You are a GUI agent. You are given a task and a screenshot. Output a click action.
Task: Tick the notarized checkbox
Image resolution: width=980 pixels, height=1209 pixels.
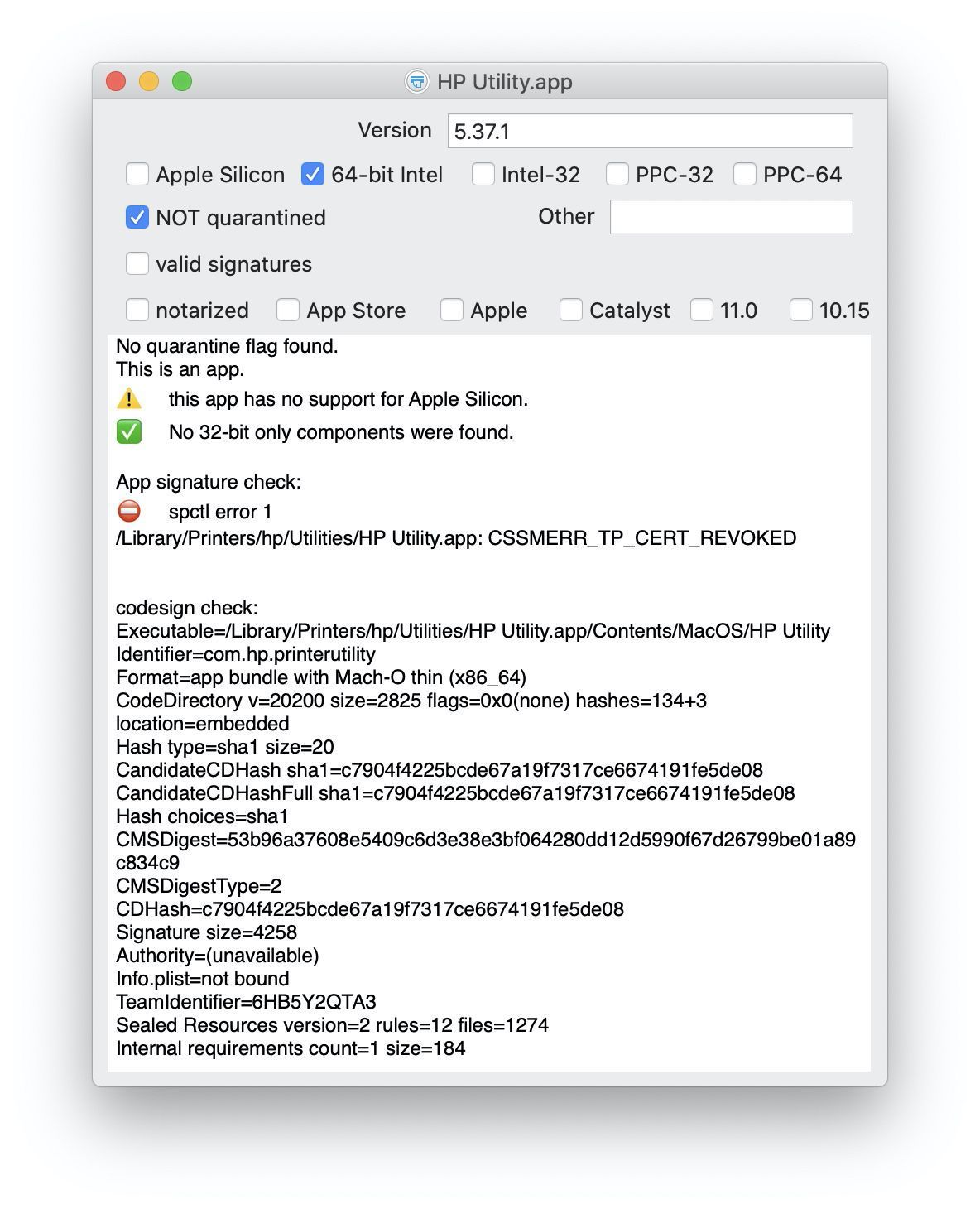[137, 310]
